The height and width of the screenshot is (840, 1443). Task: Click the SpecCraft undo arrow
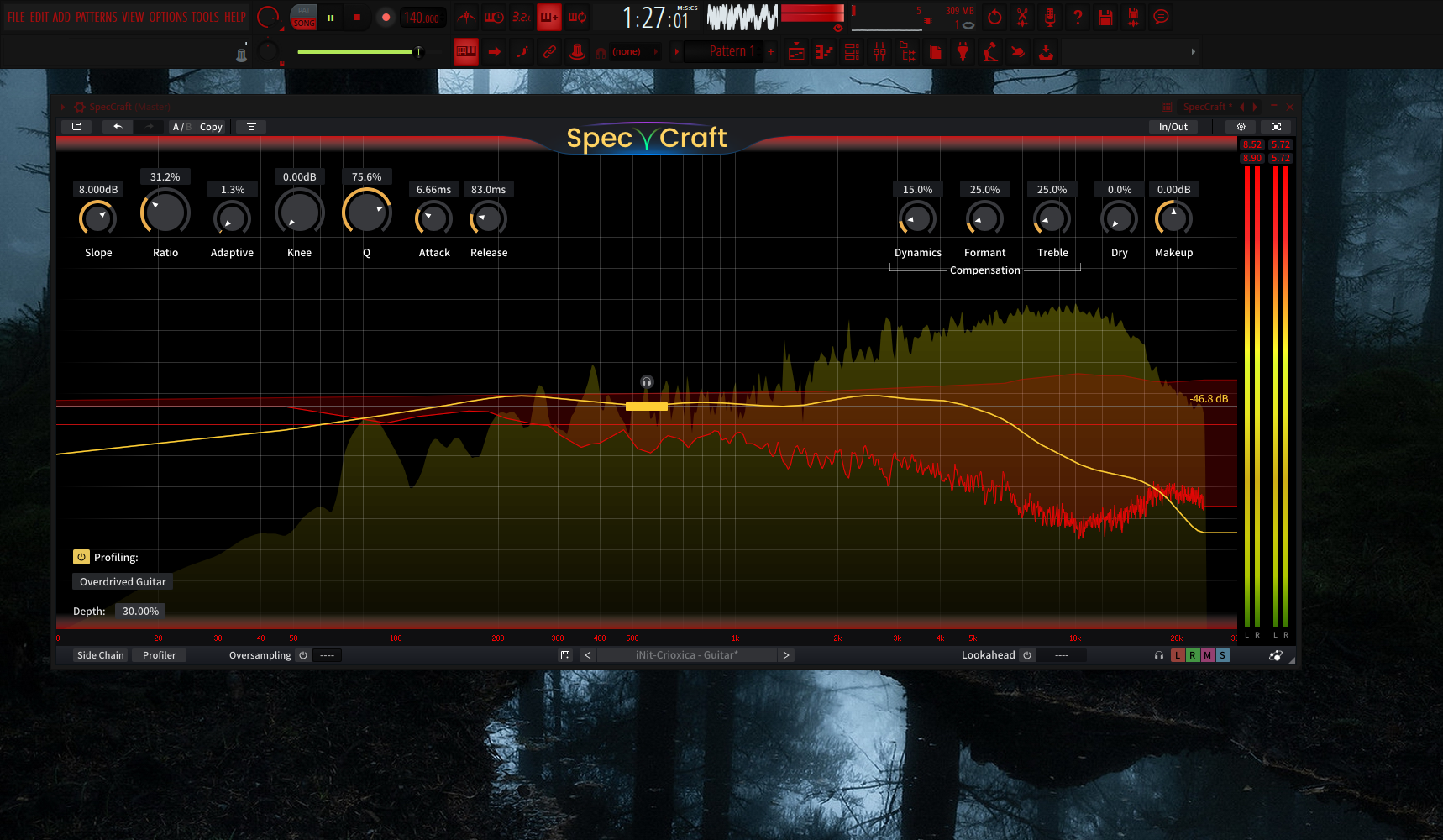(118, 127)
